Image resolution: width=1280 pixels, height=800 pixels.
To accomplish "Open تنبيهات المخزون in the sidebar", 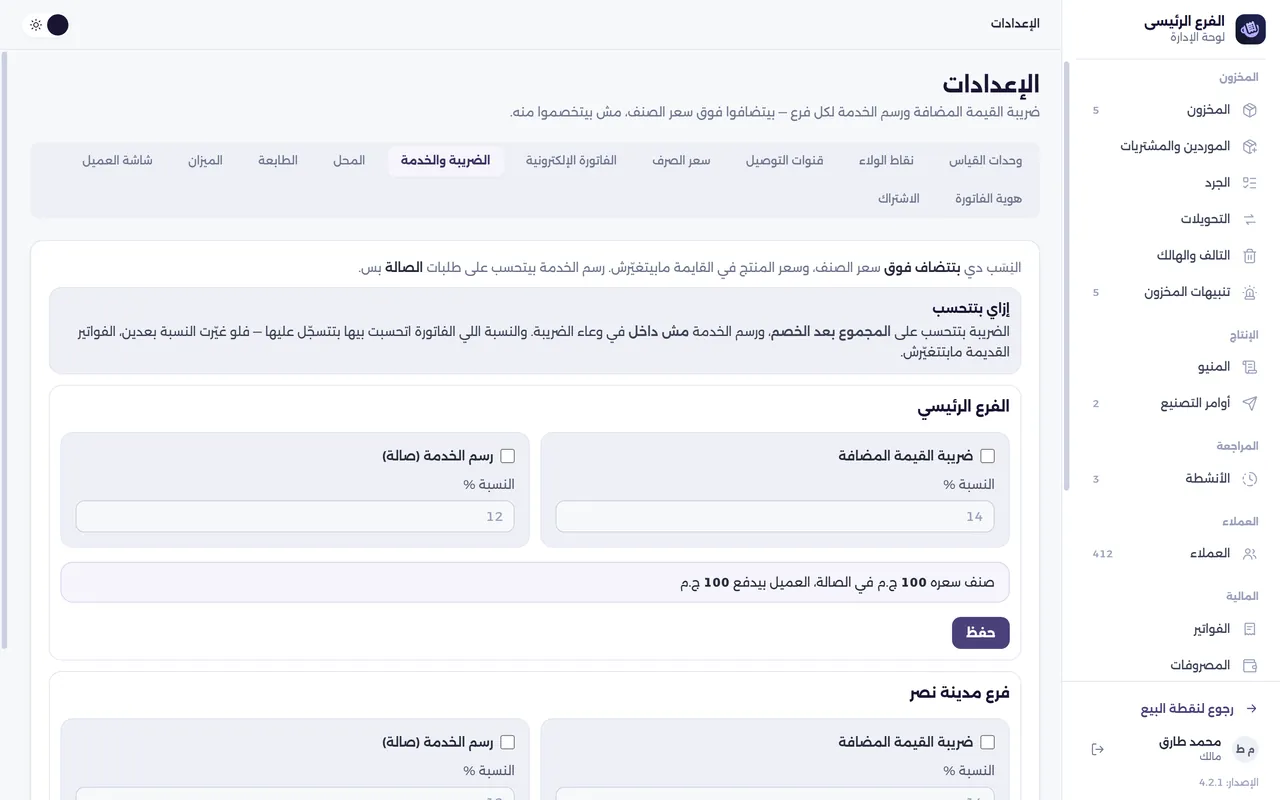I will (1171, 292).
